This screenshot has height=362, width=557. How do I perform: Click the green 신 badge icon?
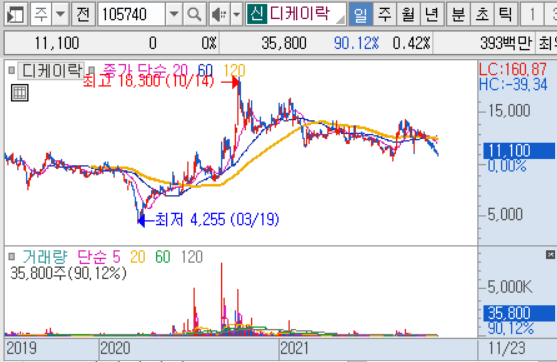(x=256, y=13)
